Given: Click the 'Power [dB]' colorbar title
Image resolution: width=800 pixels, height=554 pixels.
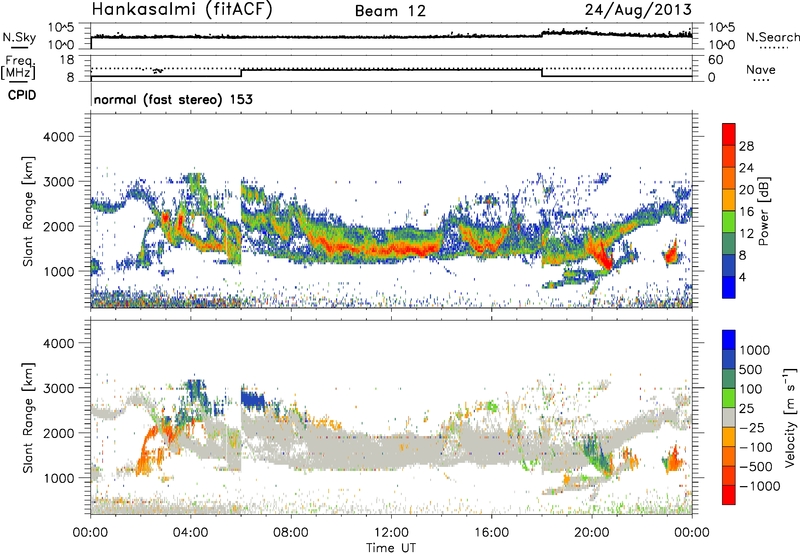Looking at the screenshot, I should (763, 211).
